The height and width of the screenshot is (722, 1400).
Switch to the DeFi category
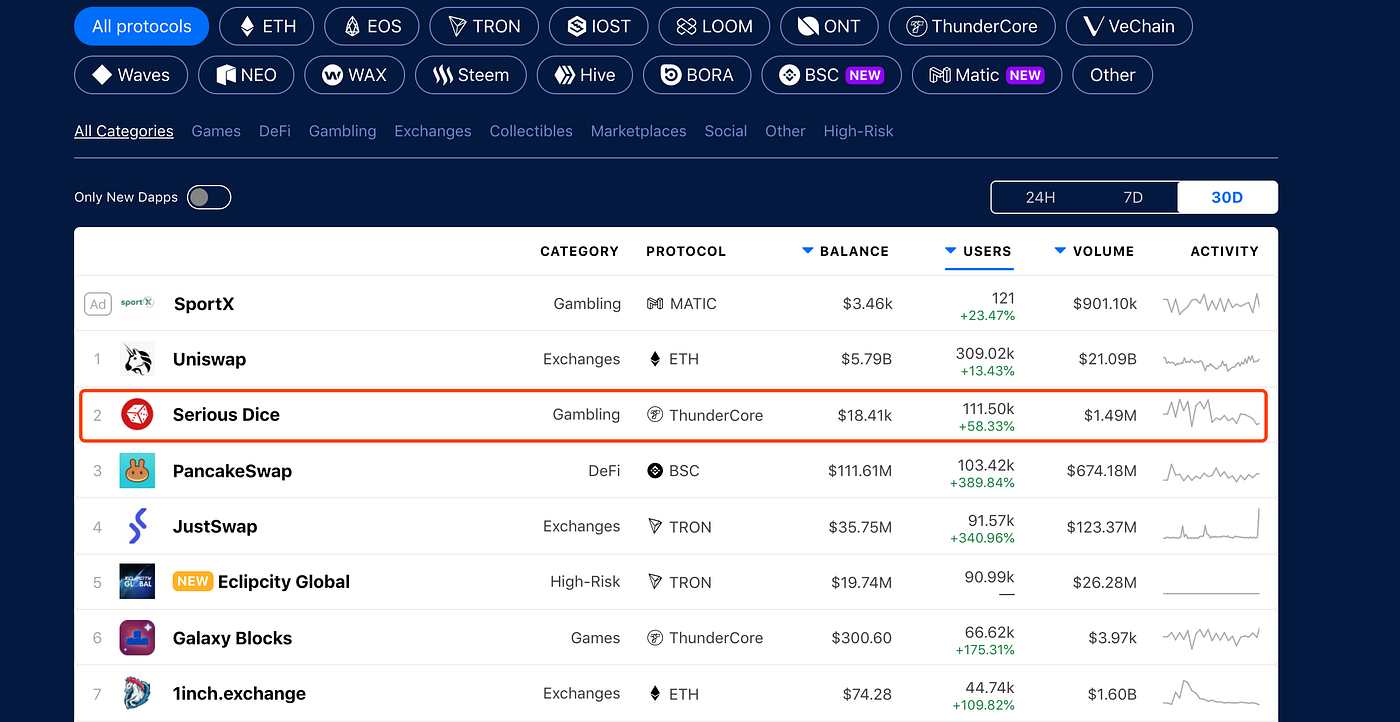point(275,131)
